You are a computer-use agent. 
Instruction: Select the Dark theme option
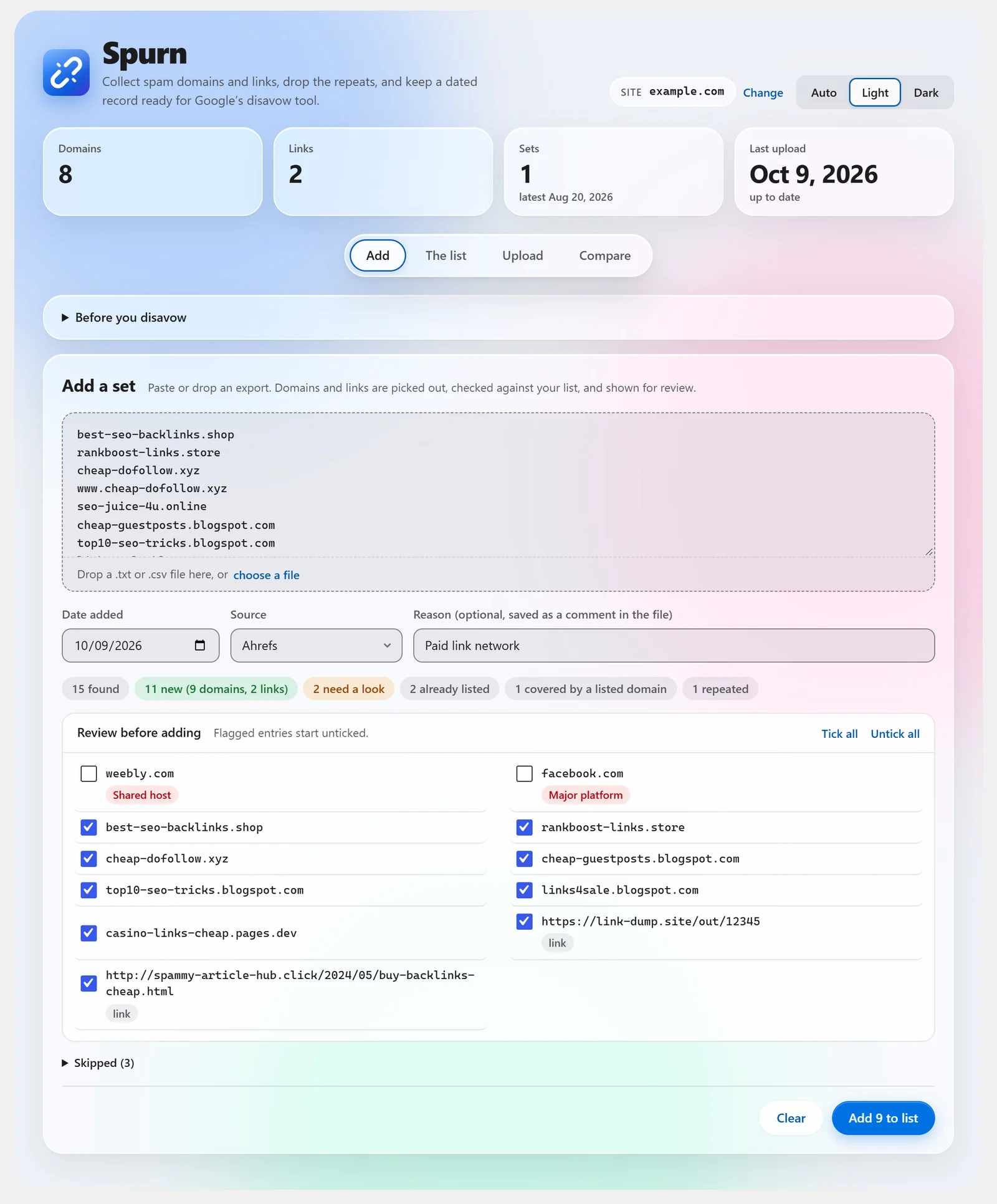point(926,93)
